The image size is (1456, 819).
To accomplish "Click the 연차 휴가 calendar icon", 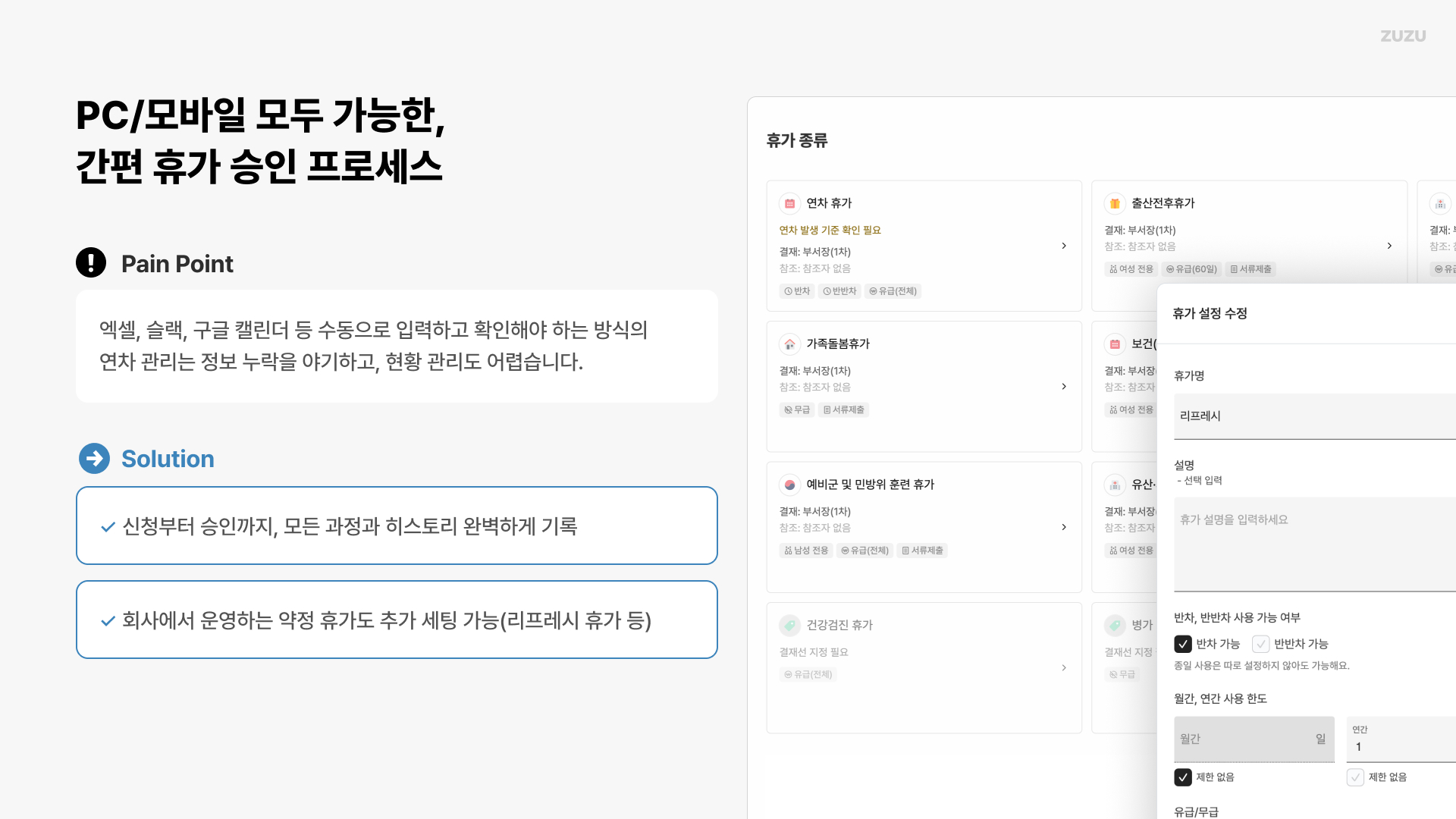I will click(x=789, y=203).
